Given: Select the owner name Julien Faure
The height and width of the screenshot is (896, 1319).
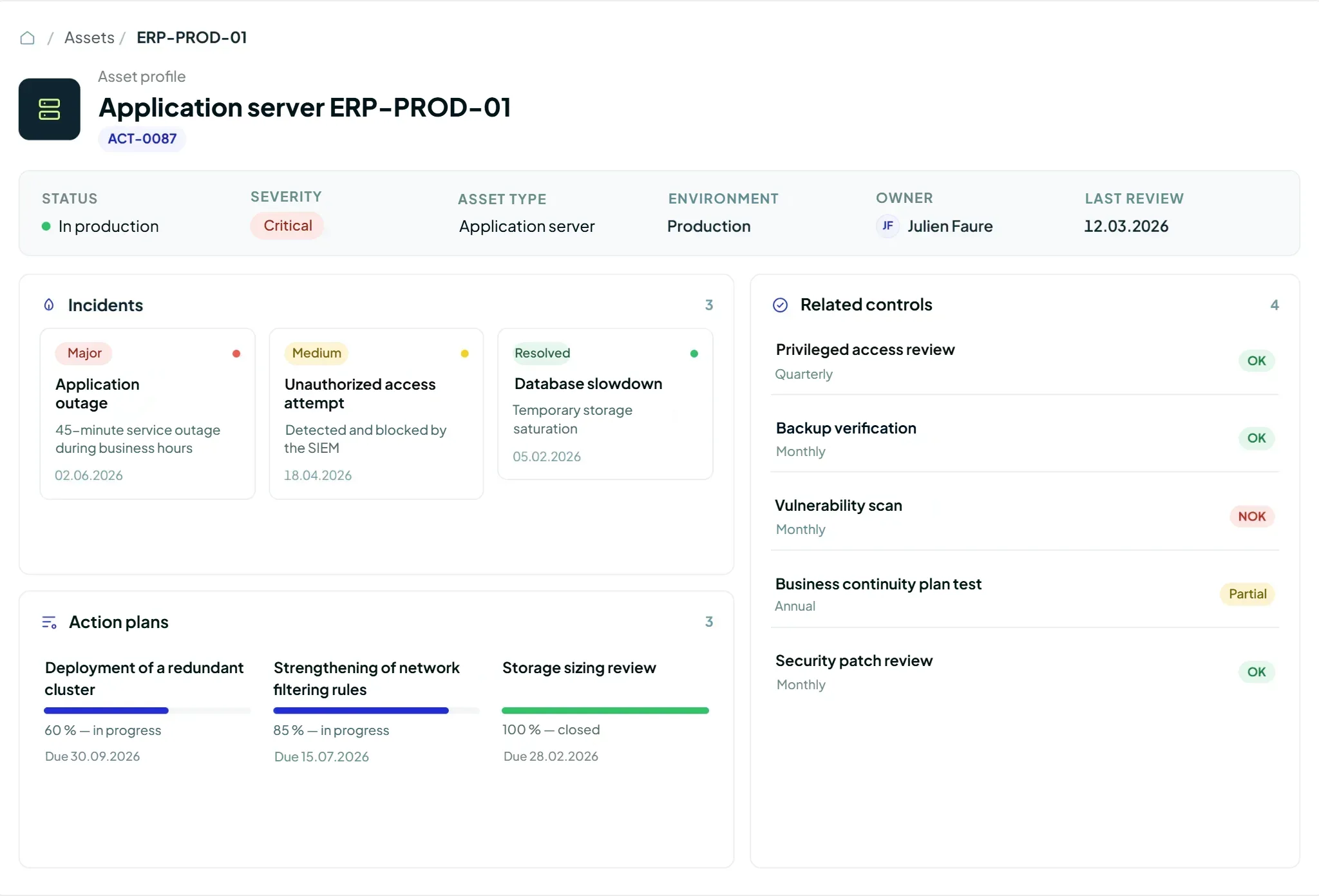Looking at the screenshot, I should click(950, 226).
